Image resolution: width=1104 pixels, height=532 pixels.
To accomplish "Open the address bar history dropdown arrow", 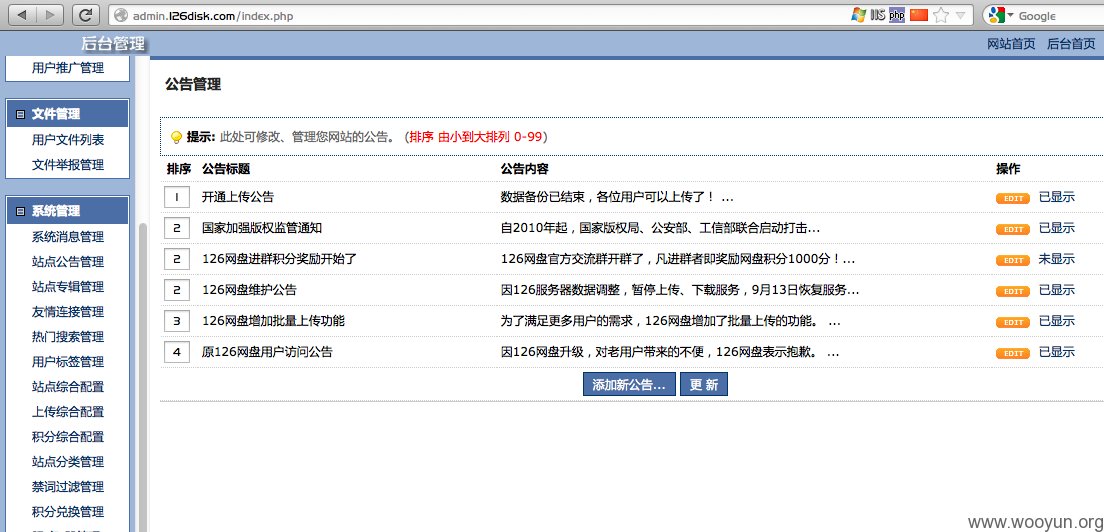I will pyautogui.click(x=960, y=15).
